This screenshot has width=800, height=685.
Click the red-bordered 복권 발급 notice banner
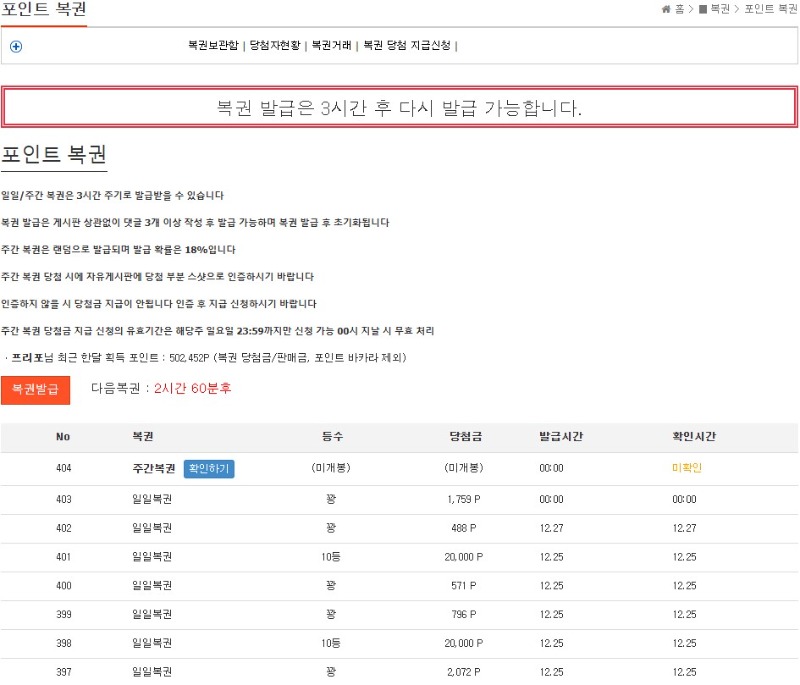point(399,107)
